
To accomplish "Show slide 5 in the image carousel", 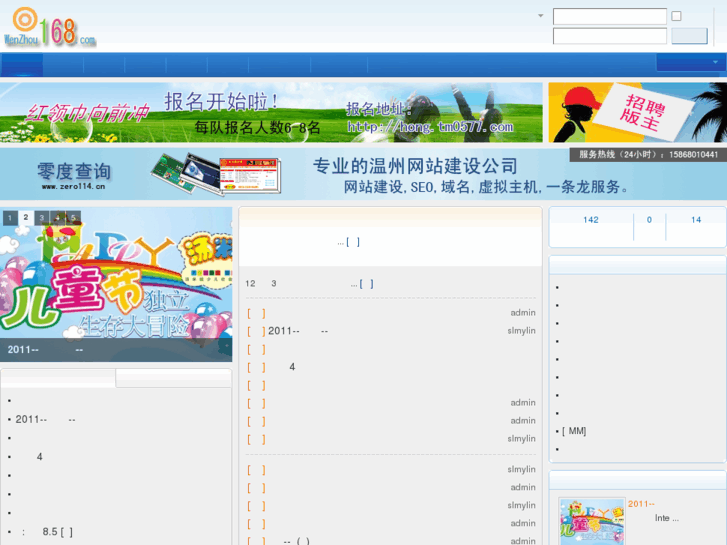I will point(73,218).
